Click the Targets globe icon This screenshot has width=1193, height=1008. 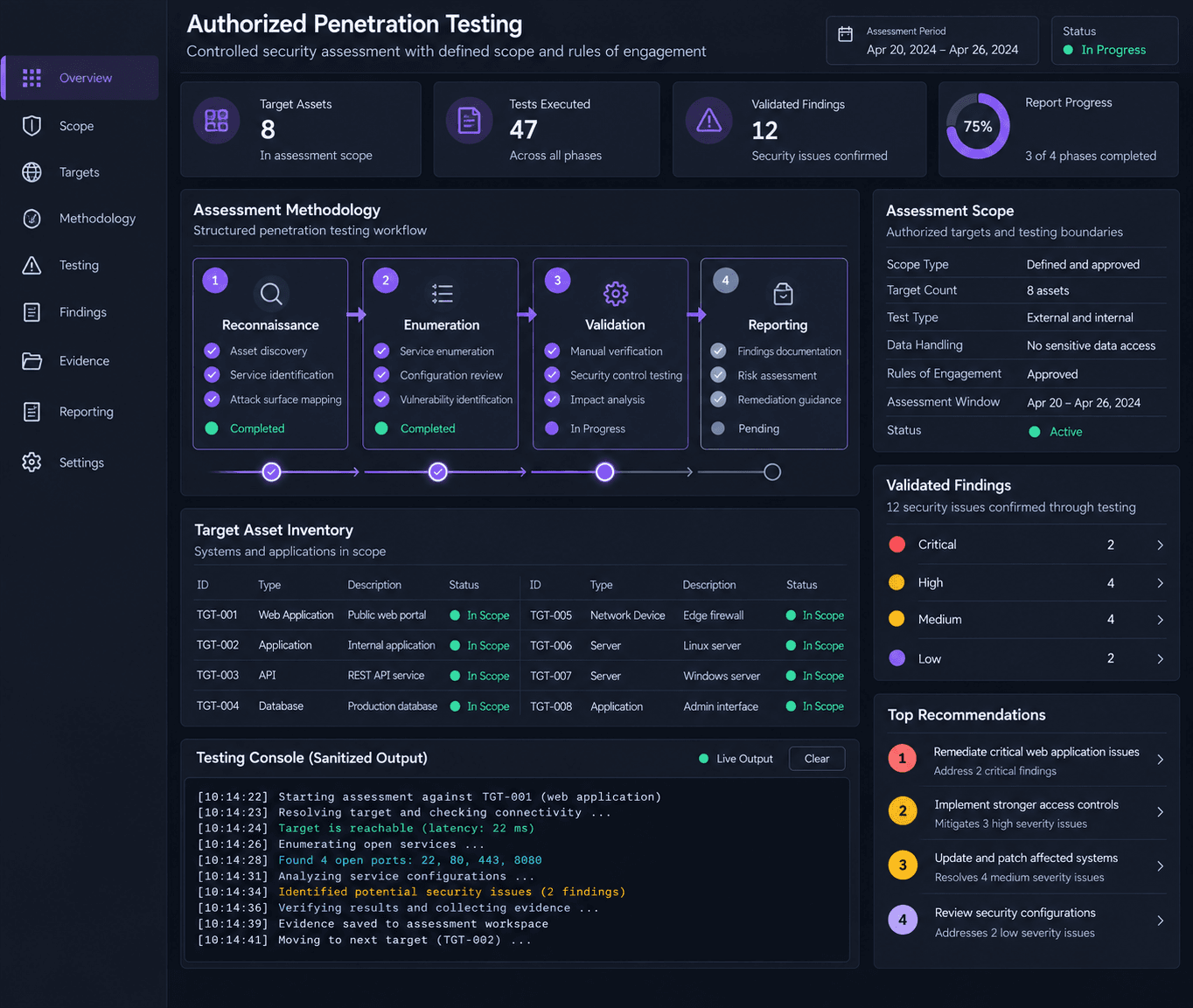click(x=32, y=172)
